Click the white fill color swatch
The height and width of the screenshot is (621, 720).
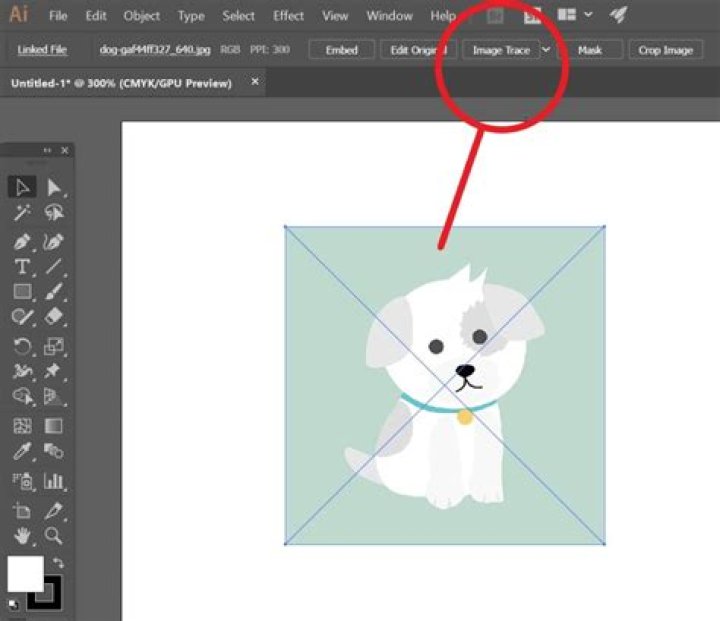25,574
